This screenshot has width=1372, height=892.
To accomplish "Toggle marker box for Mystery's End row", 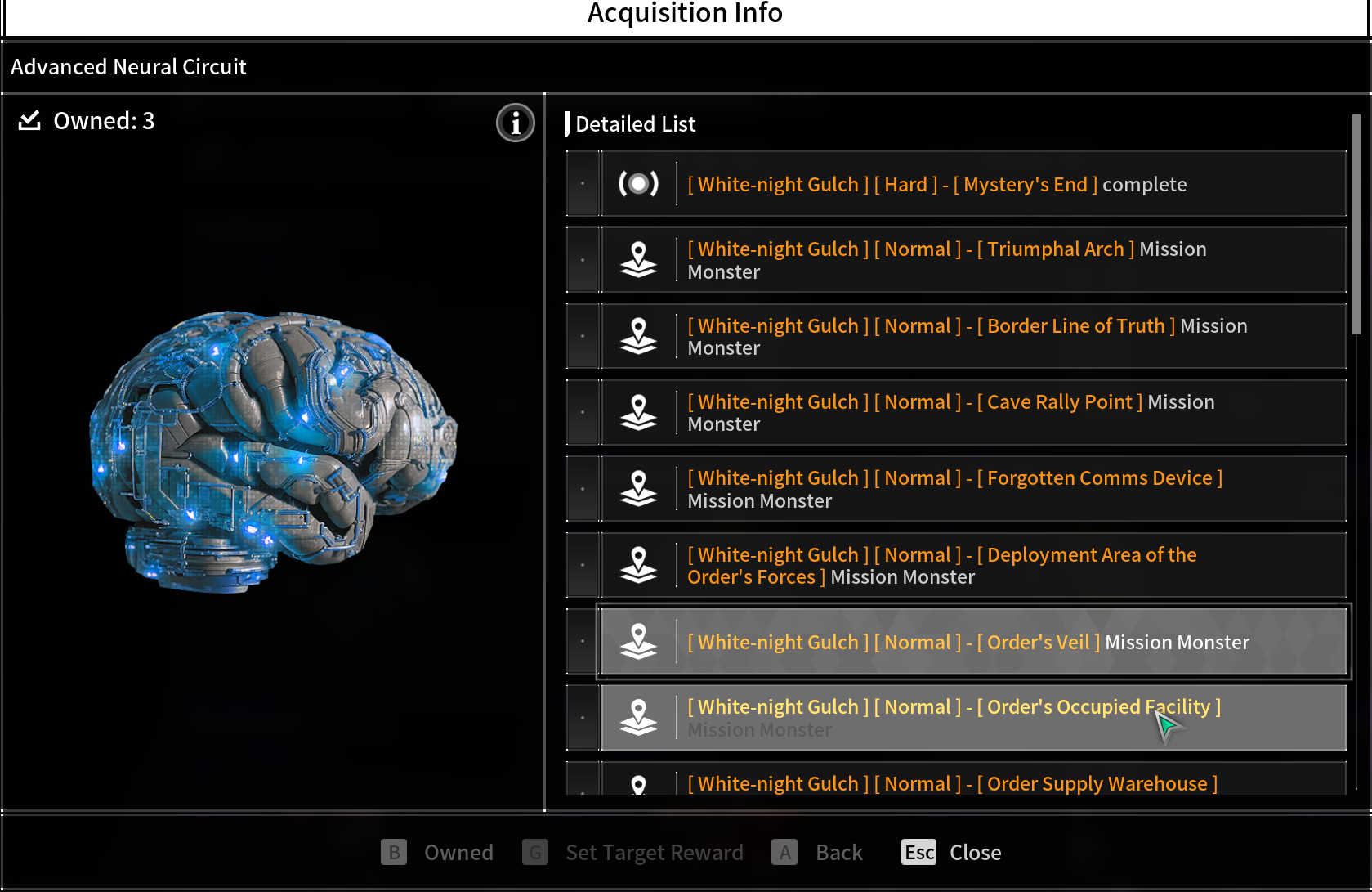I will (x=583, y=183).
